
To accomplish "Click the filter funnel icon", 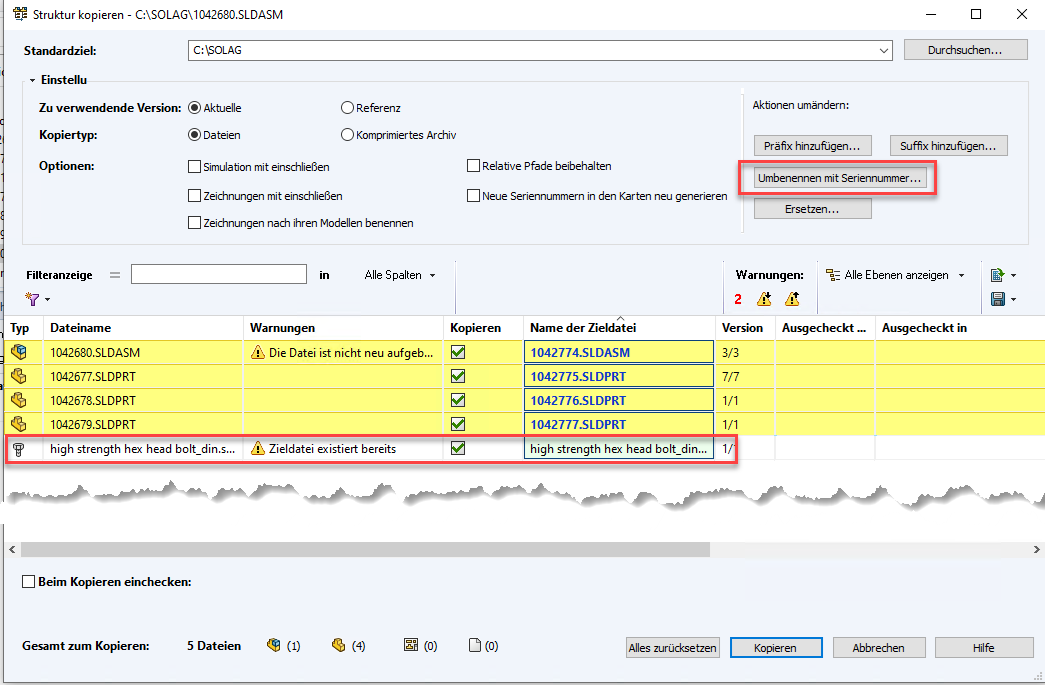I will click(x=33, y=299).
